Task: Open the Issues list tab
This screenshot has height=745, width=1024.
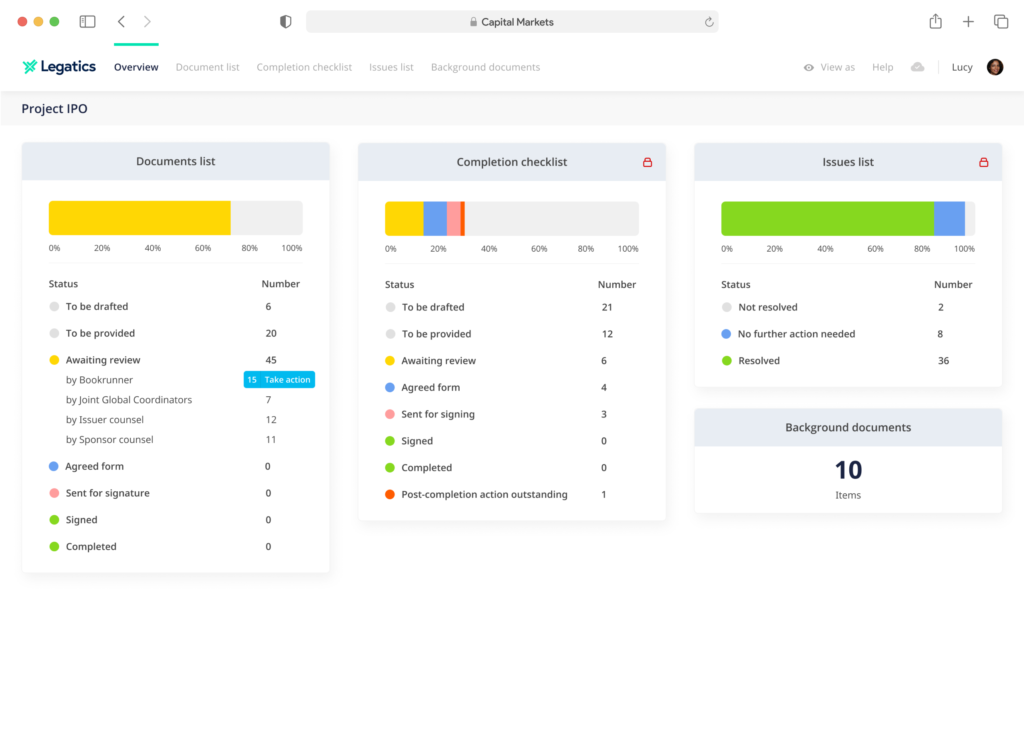Action: pyautogui.click(x=391, y=67)
